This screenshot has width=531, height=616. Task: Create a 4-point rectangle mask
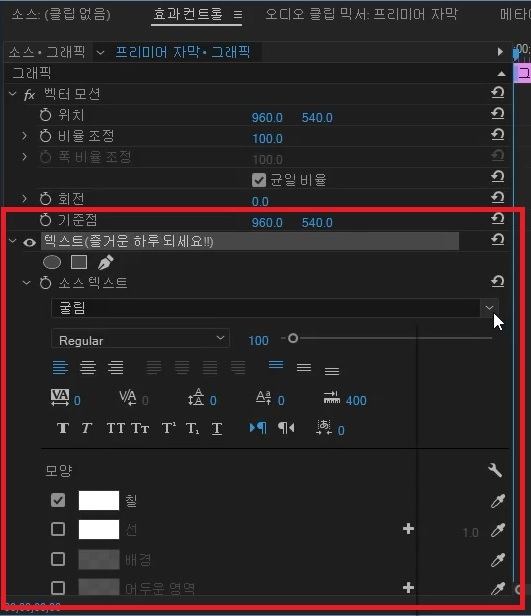(x=79, y=262)
